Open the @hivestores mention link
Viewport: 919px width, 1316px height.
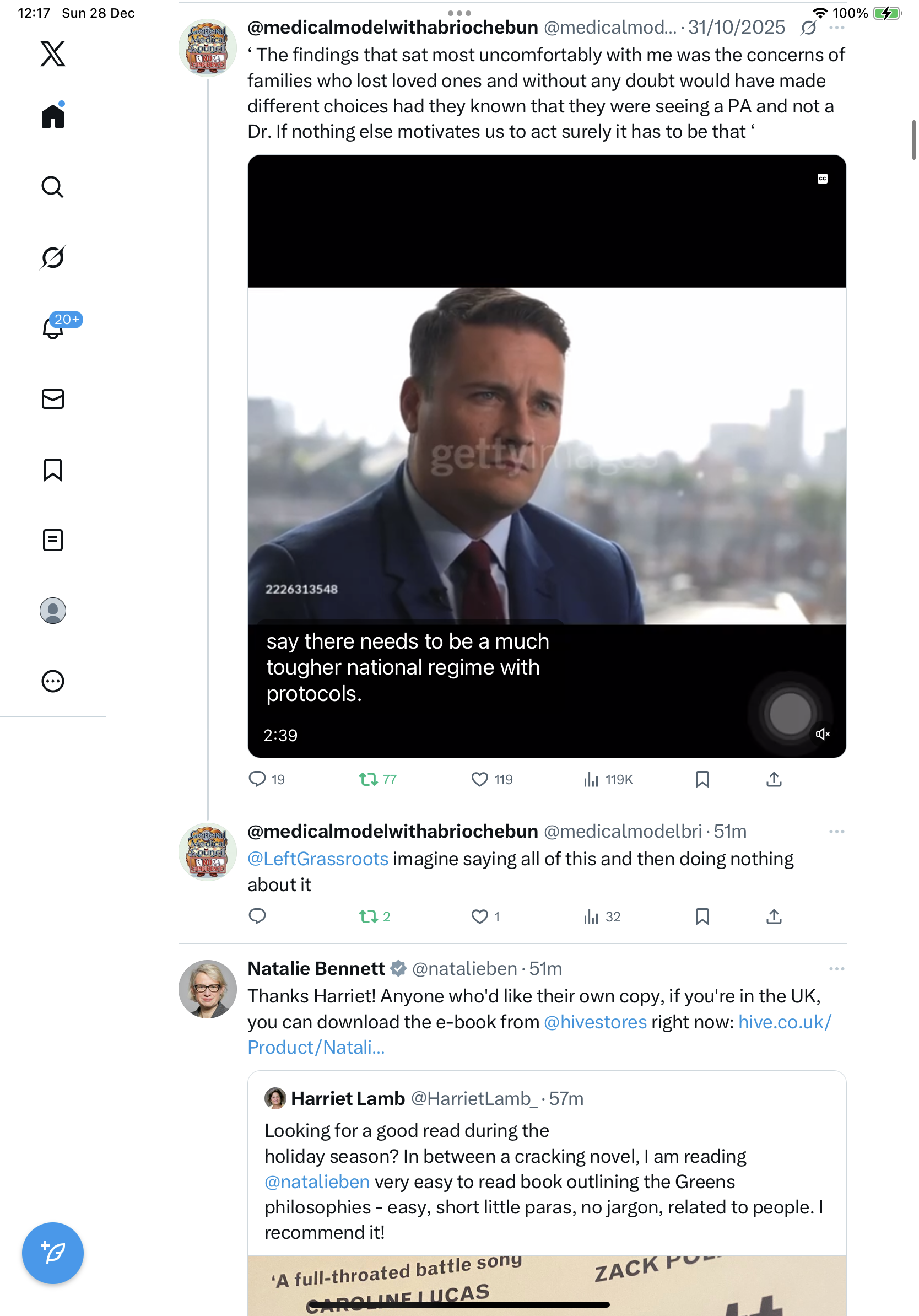click(594, 1022)
